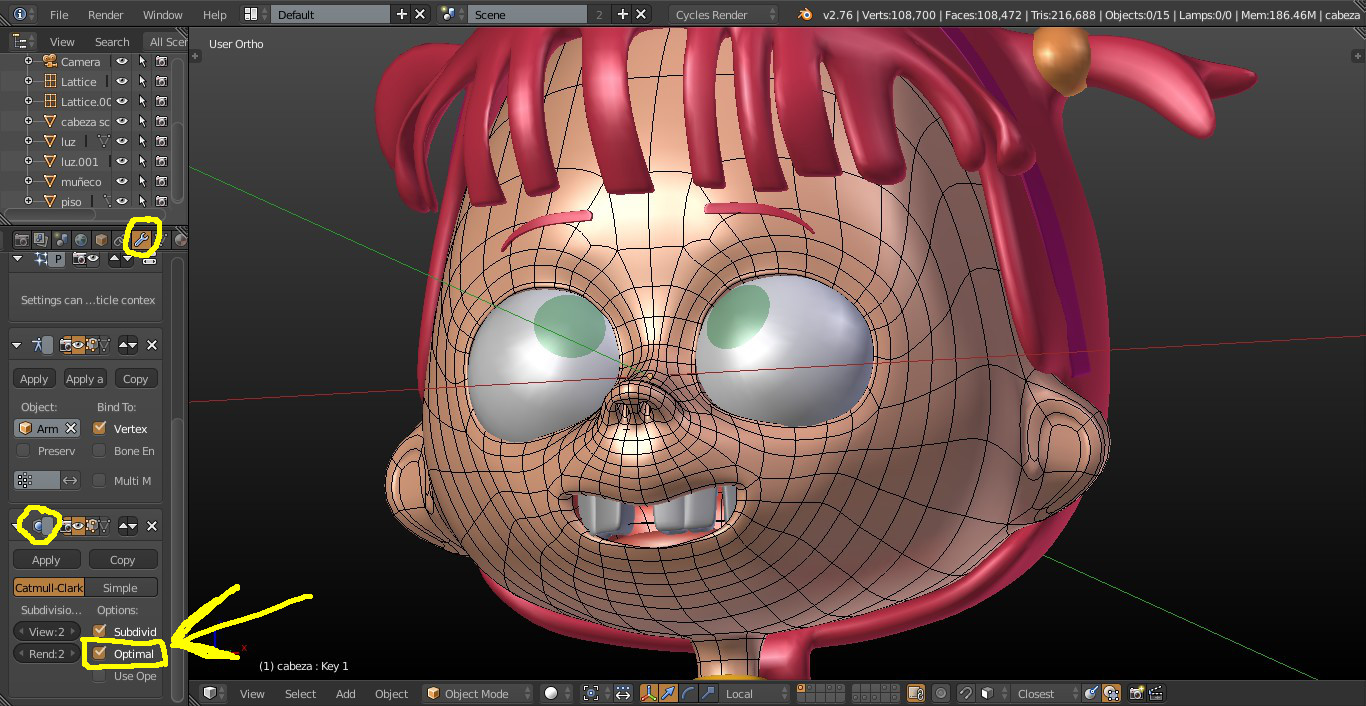The height and width of the screenshot is (706, 1366).
Task: Open the World properties globe tab
Action: click(x=81, y=240)
